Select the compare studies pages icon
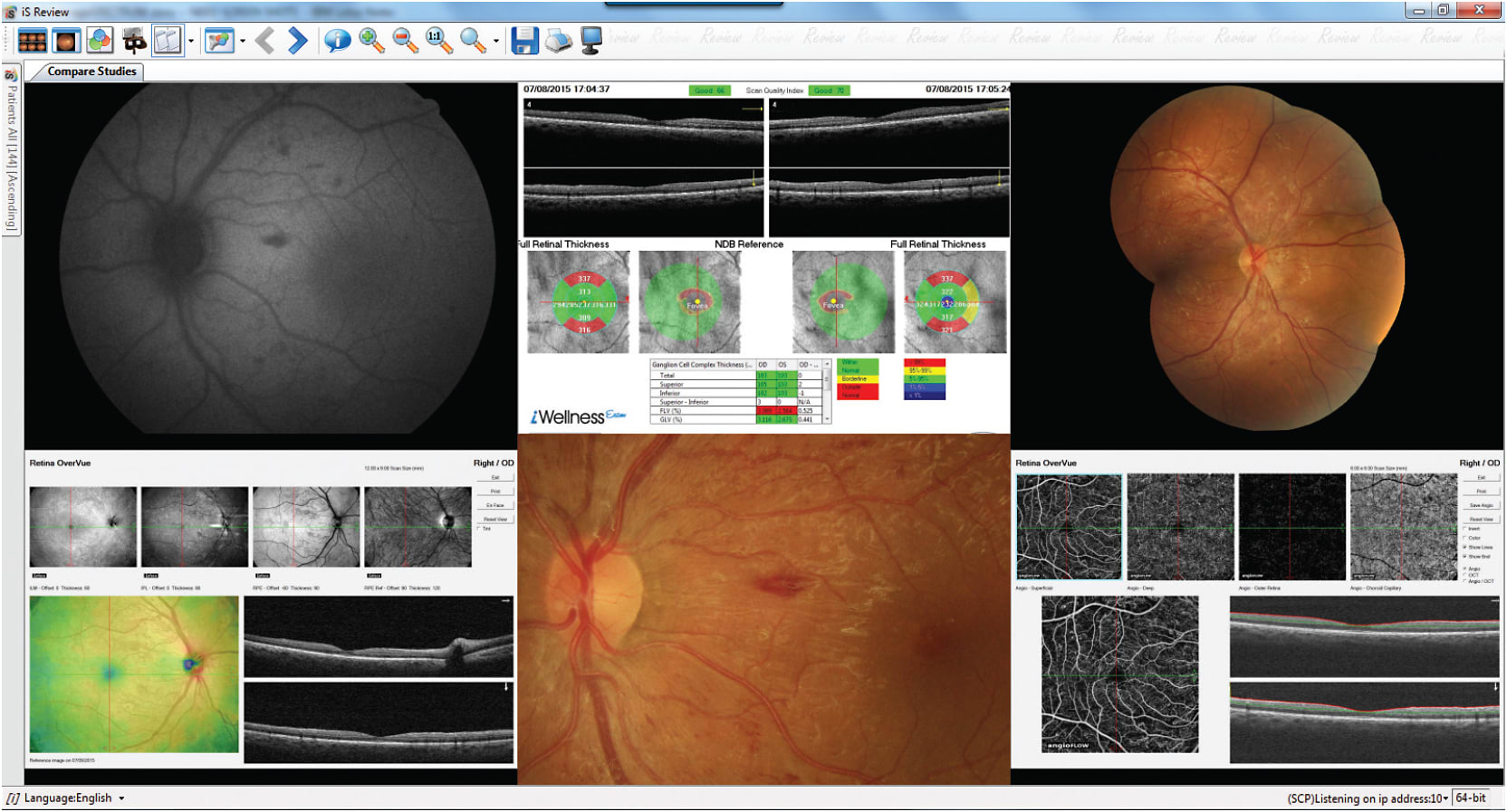Screen dimensions: 1507x812 click(x=168, y=41)
